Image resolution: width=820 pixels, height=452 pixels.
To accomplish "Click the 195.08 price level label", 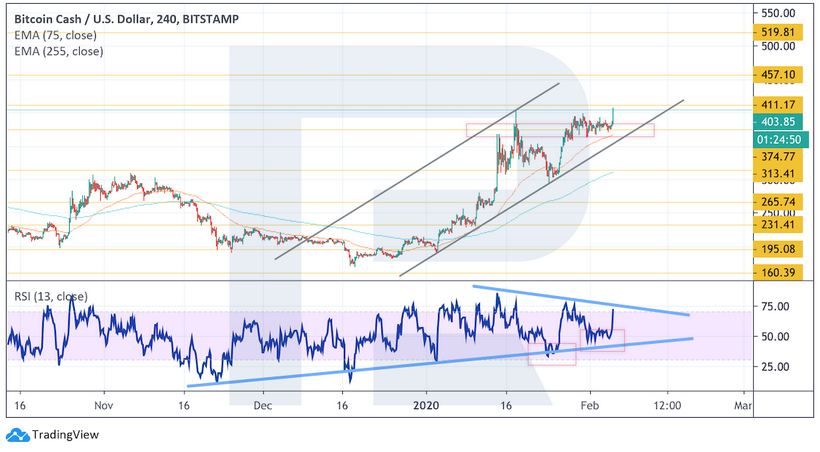I will tap(778, 249).
